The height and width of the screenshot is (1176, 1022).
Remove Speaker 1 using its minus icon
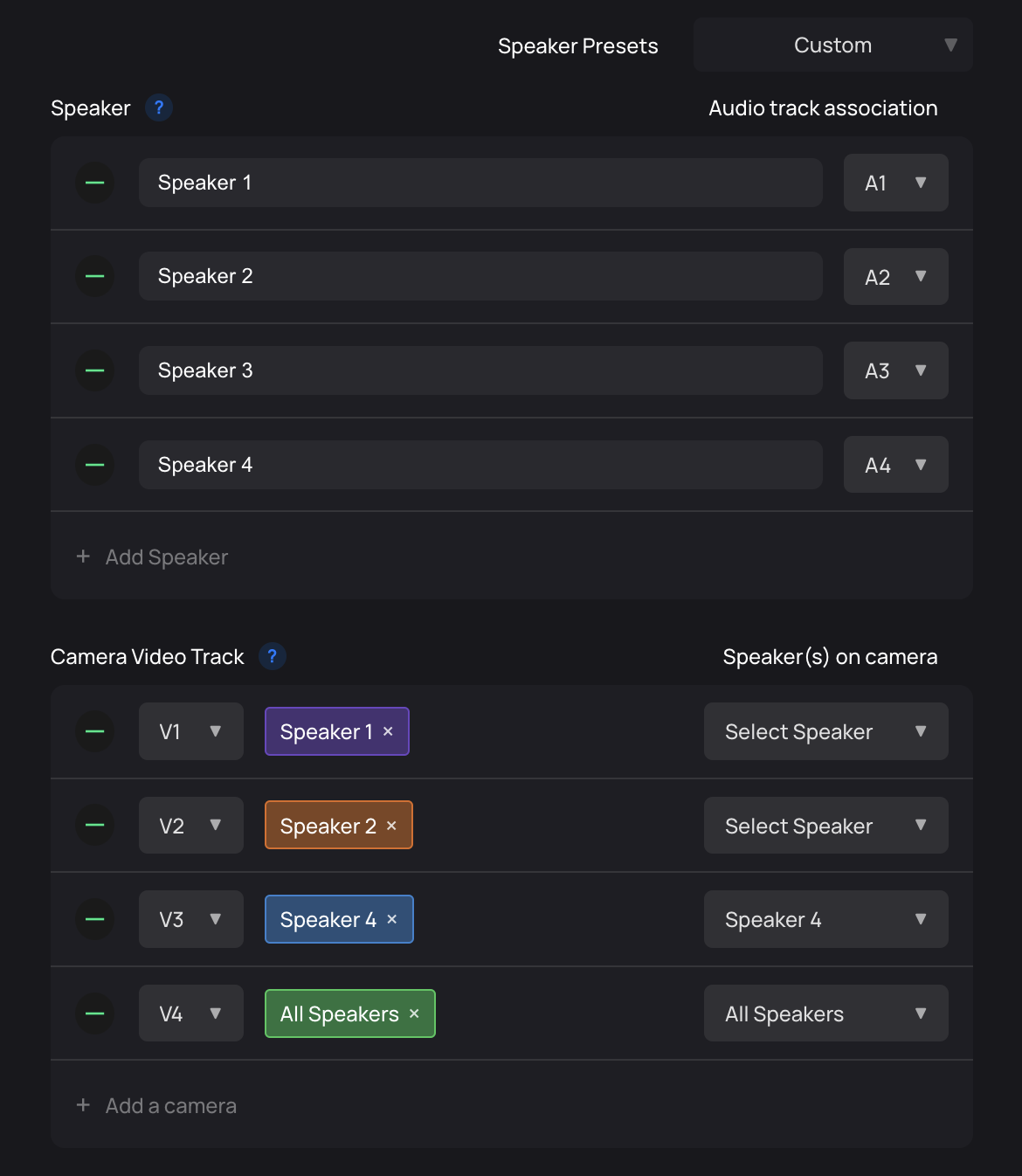[94, 183]
